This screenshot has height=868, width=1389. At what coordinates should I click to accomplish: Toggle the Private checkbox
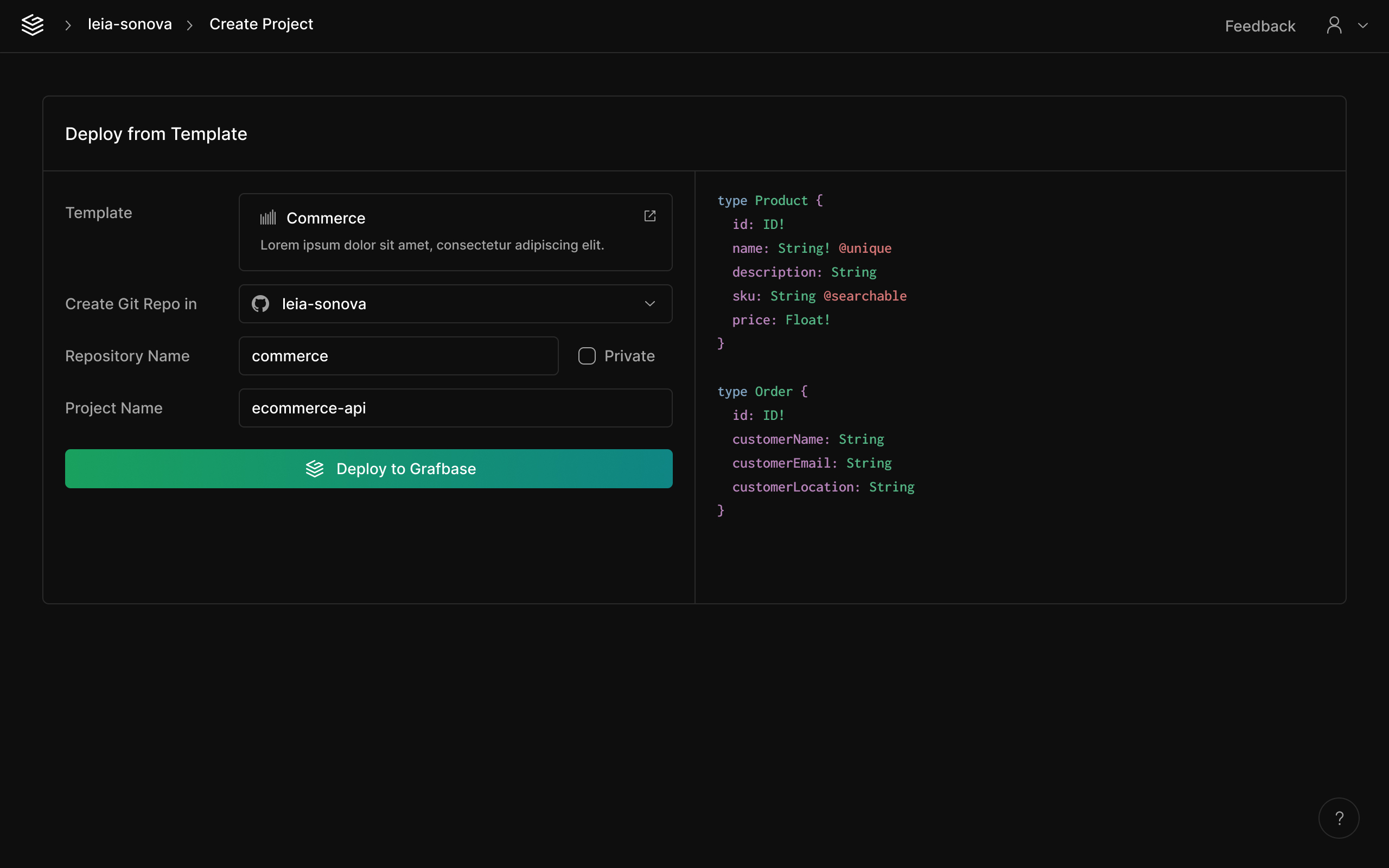pyautogui.click(x=587, y=356)
